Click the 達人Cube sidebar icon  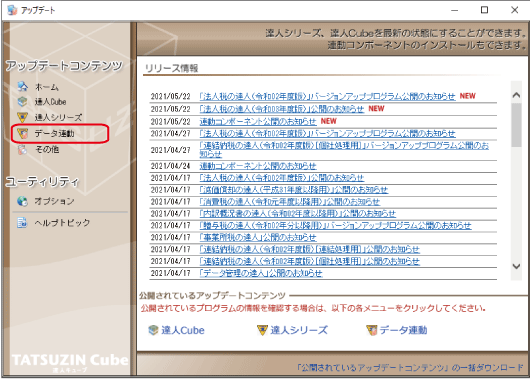[22, 101]
